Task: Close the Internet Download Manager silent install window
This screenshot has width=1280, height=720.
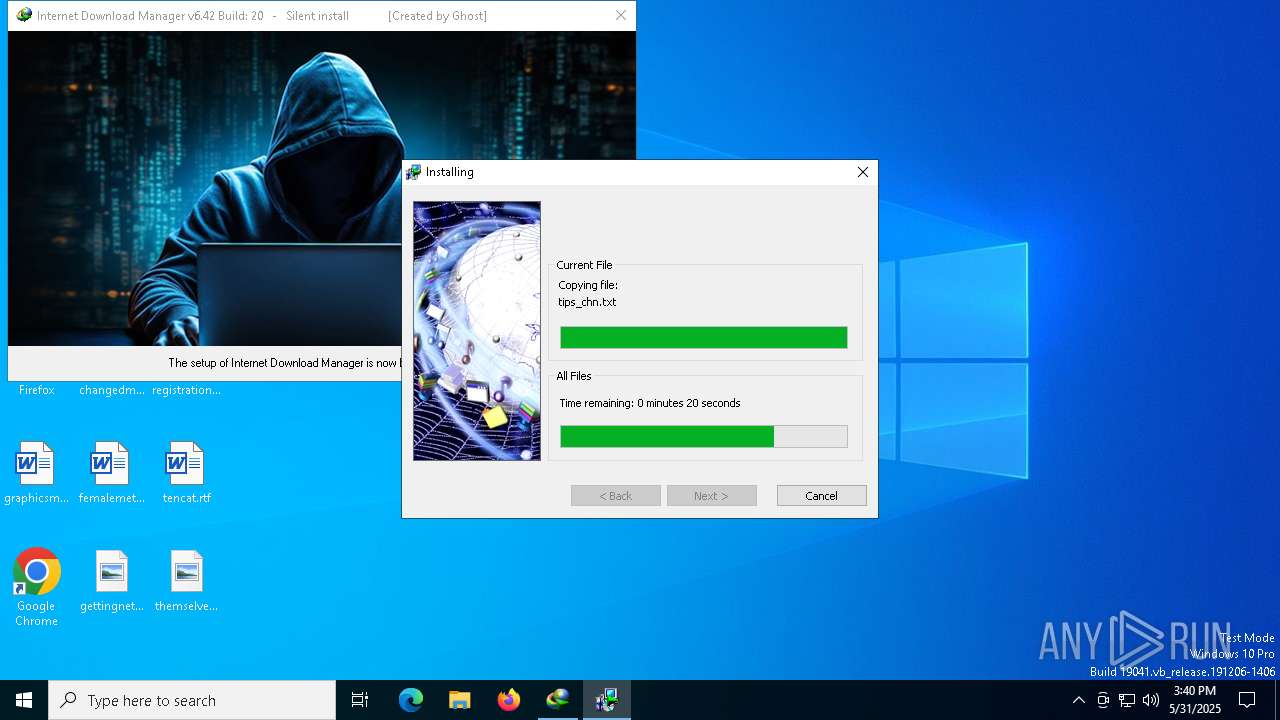Action: pyautogui.click(x=620, y=16)
